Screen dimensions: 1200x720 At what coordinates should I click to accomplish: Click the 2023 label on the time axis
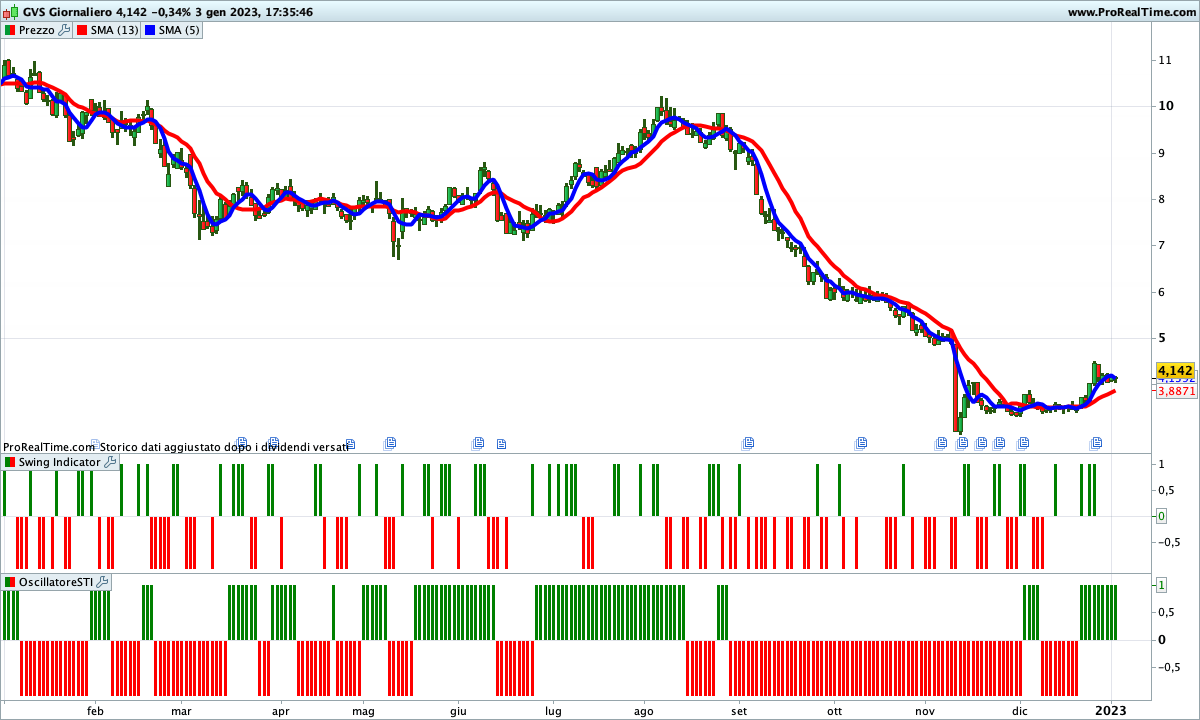1110,711
